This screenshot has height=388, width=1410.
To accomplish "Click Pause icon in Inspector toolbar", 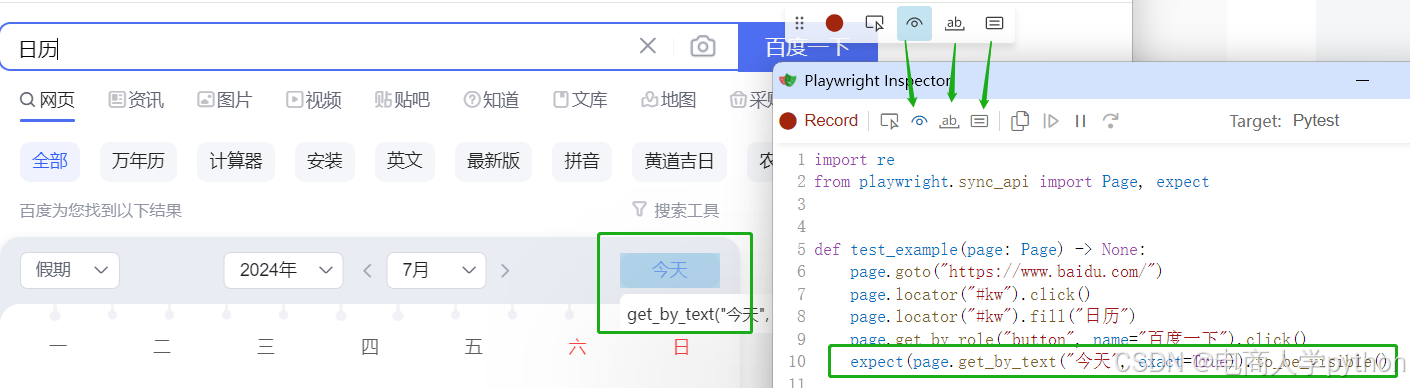I will (x=1080, y=121).
